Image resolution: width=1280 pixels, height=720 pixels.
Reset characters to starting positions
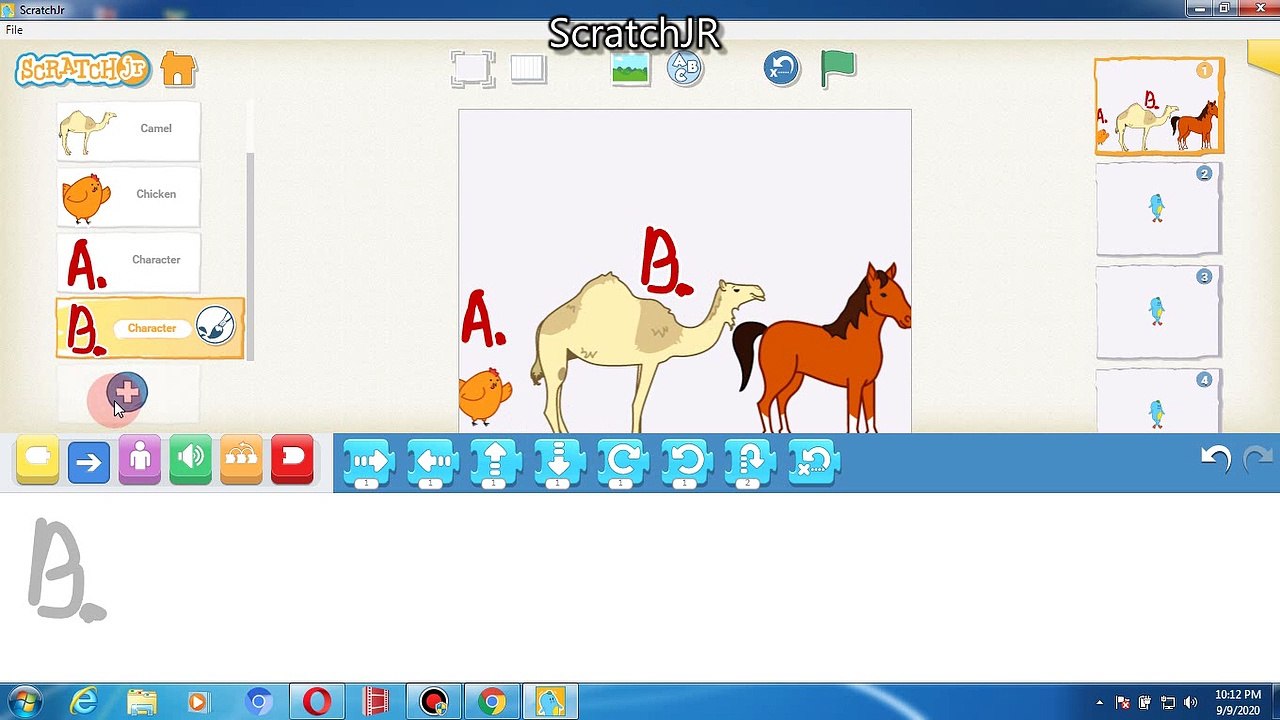point(782,69)
